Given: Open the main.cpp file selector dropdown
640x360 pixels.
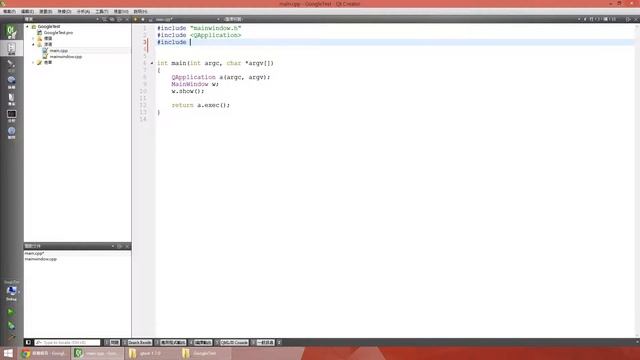Looking at the screenshot, I should click(x=187, y=19).
